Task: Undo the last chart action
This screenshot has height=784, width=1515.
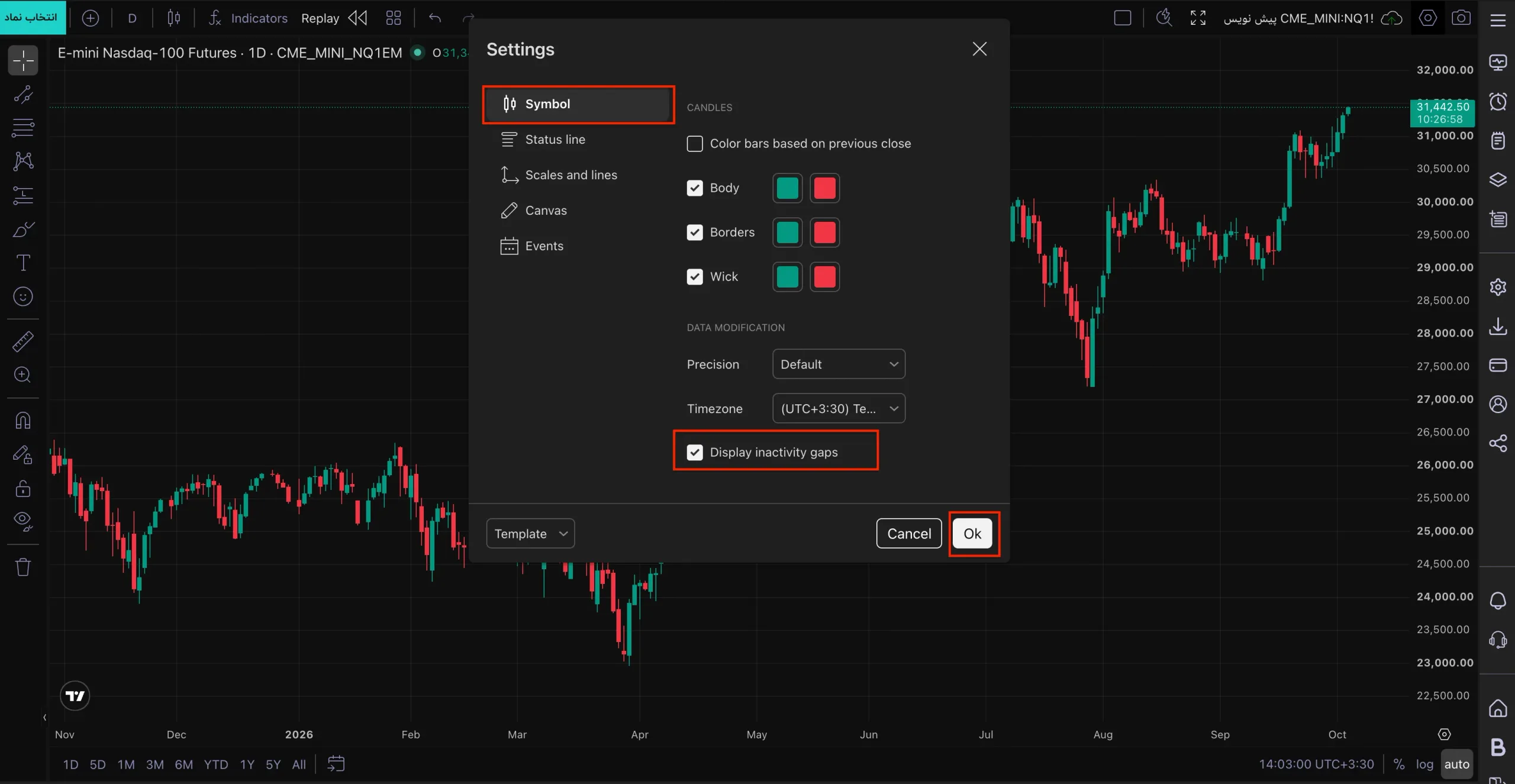Action: click(x=435, y=18)
